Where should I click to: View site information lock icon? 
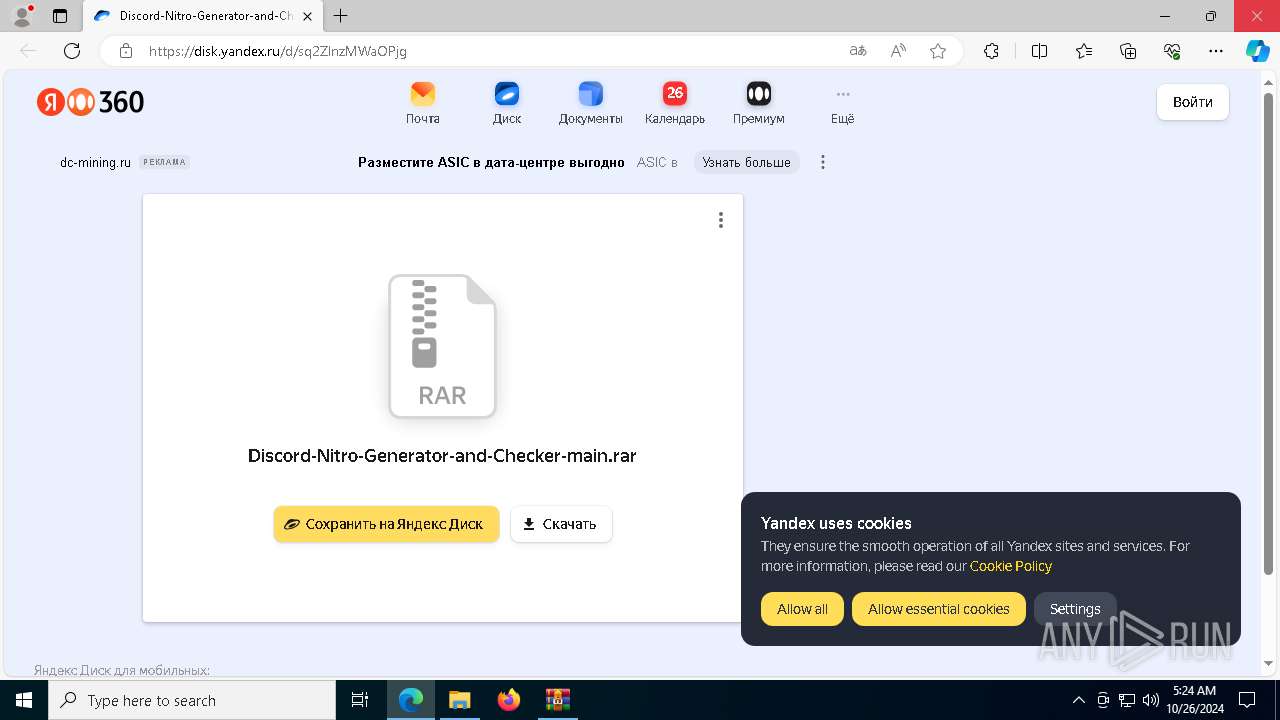[x=126, y=51]
